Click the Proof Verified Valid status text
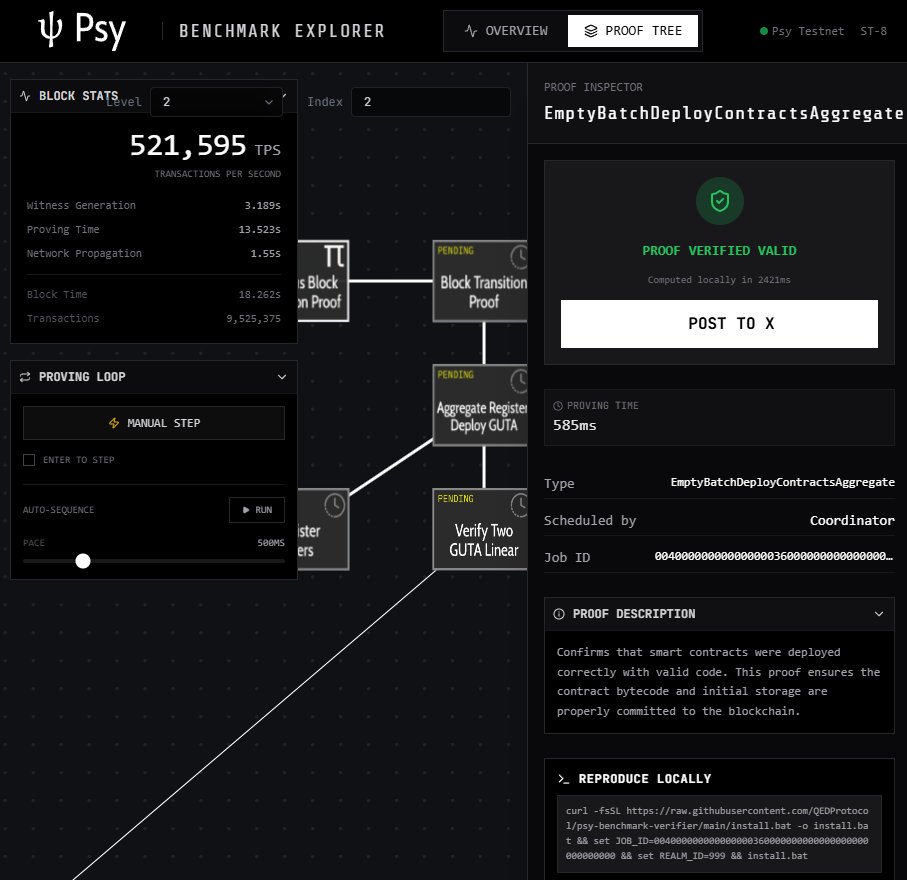The width and height of the screenshot is (907, 880). 719,251
